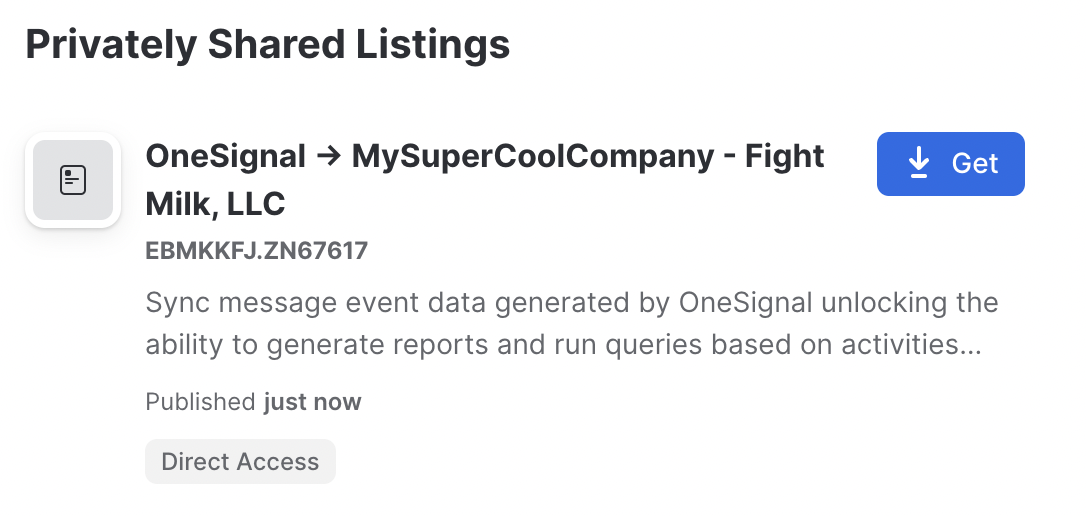
Task: Click "Fight" at the title's first line end
Action: pos(785,157)
